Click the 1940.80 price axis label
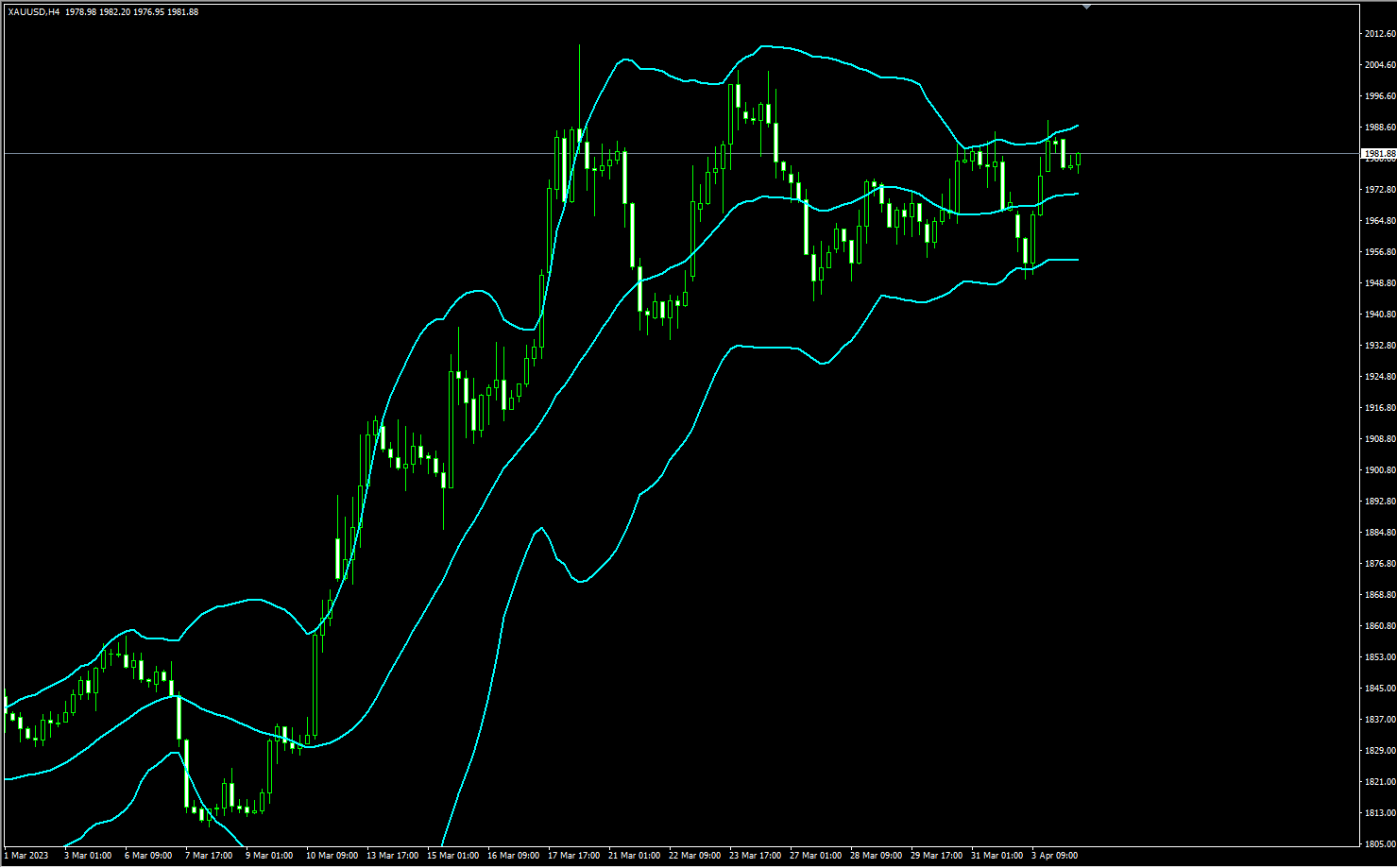Viewport: 1397px width, 868px height. pyautogui.click(x=1380, y=315)
